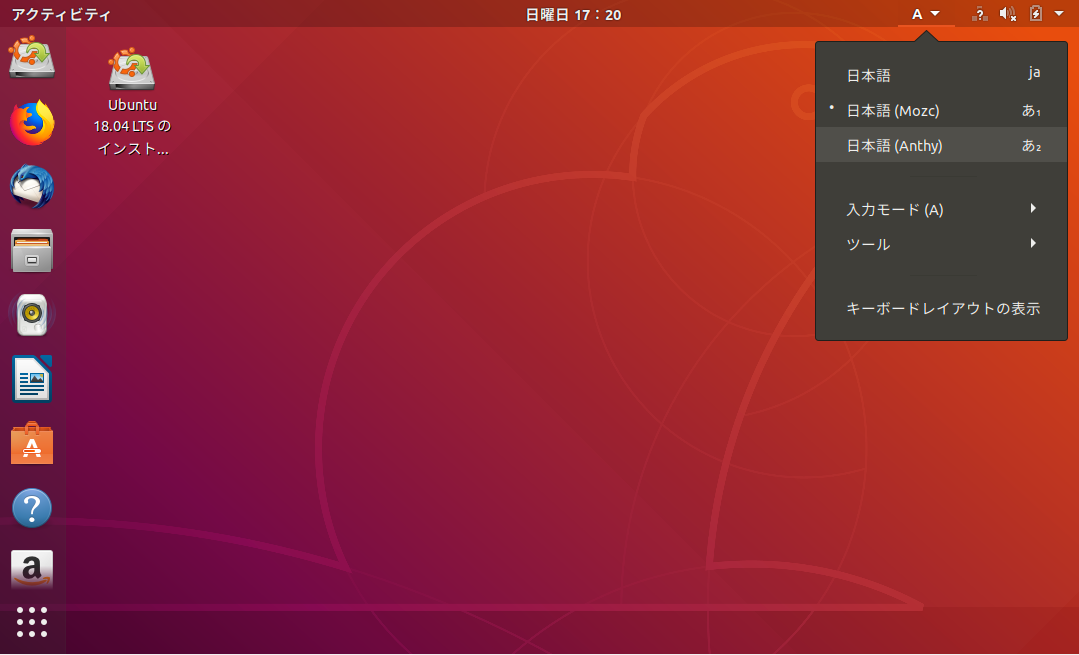Launch Thunderbird mail client
1079x655 pixels.
[x=32, y=187]
